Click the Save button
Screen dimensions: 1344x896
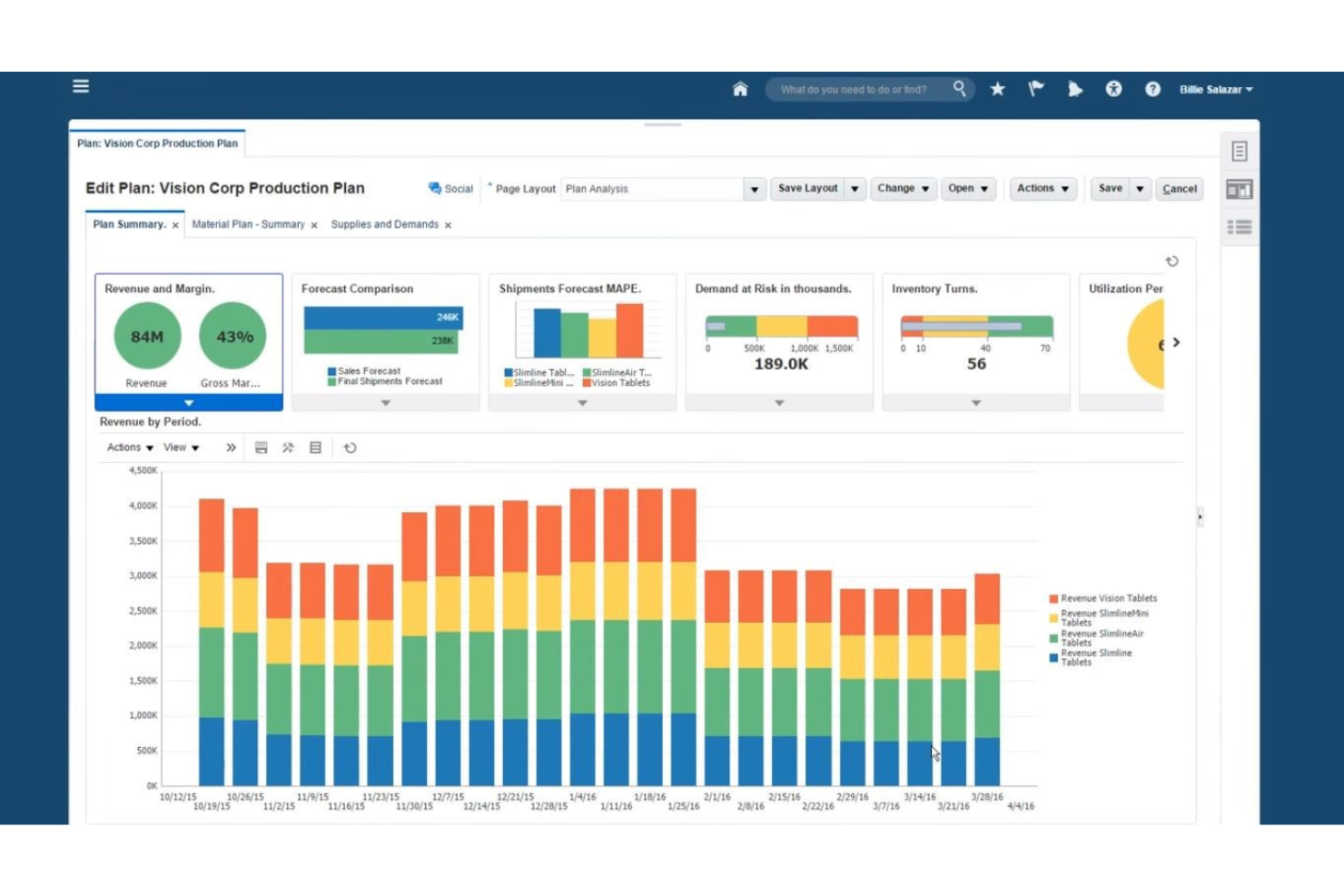point(1110,189)
